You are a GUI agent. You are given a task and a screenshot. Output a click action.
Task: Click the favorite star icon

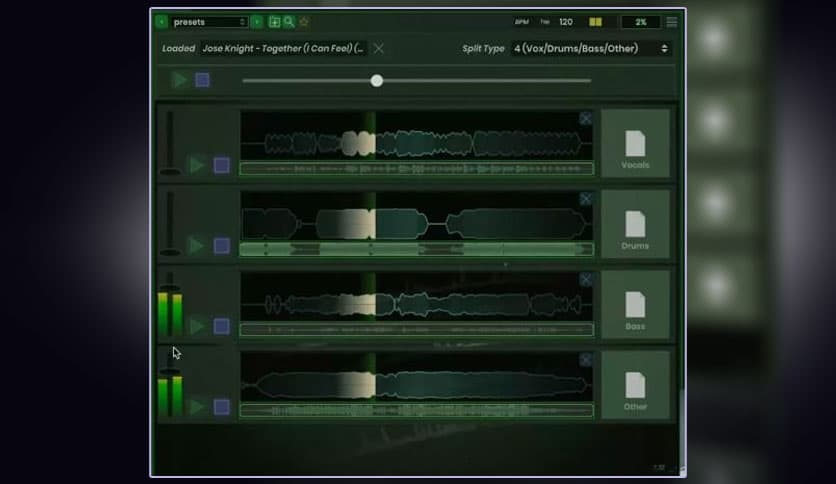[304, 22]
